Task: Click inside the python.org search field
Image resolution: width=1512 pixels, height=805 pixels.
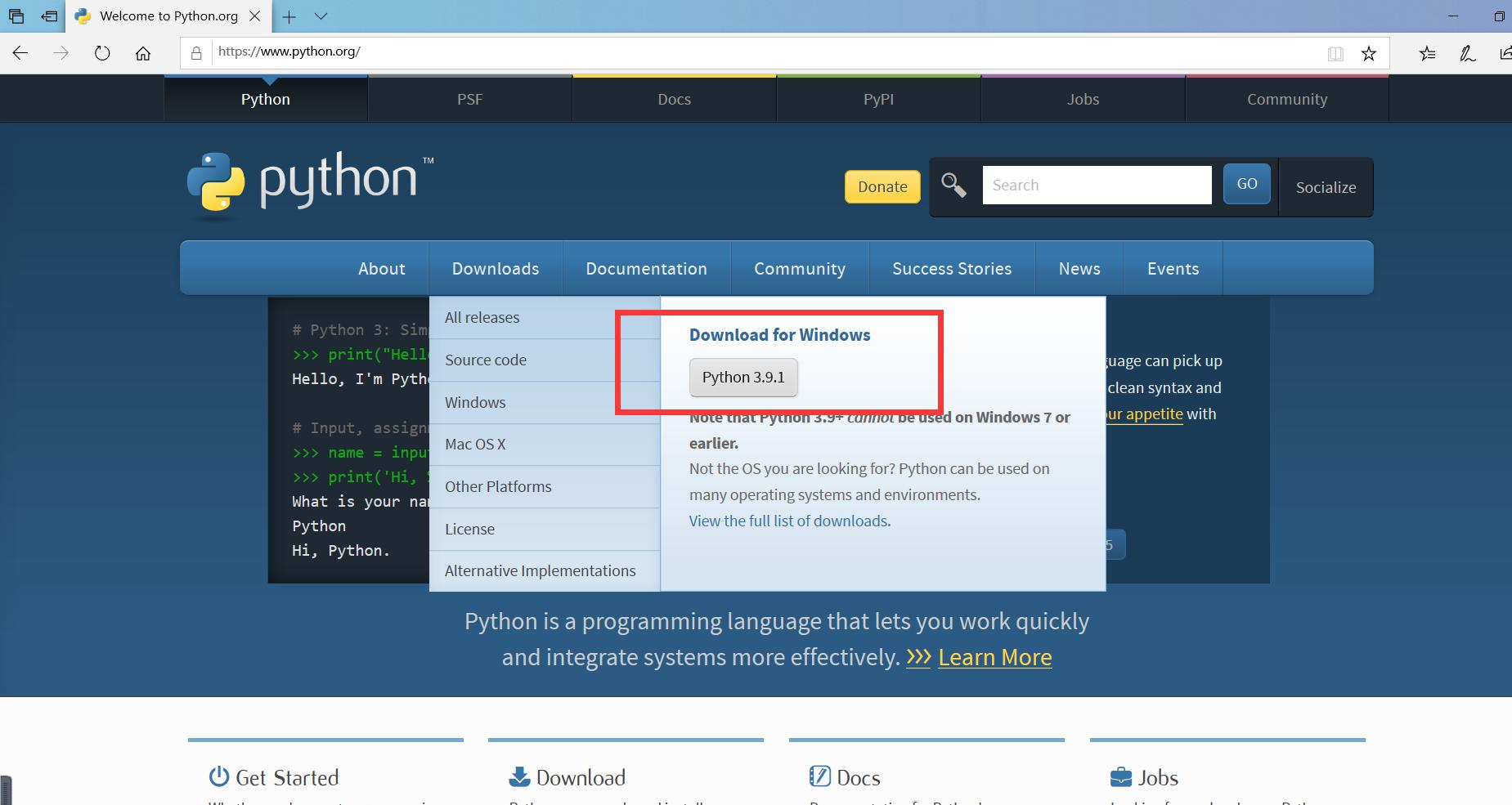Action: [x=1097, y=185]
